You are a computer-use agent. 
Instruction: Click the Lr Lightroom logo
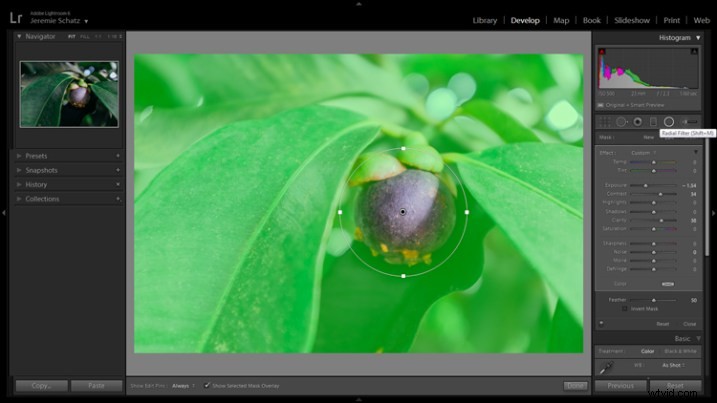tap(16, 18)
